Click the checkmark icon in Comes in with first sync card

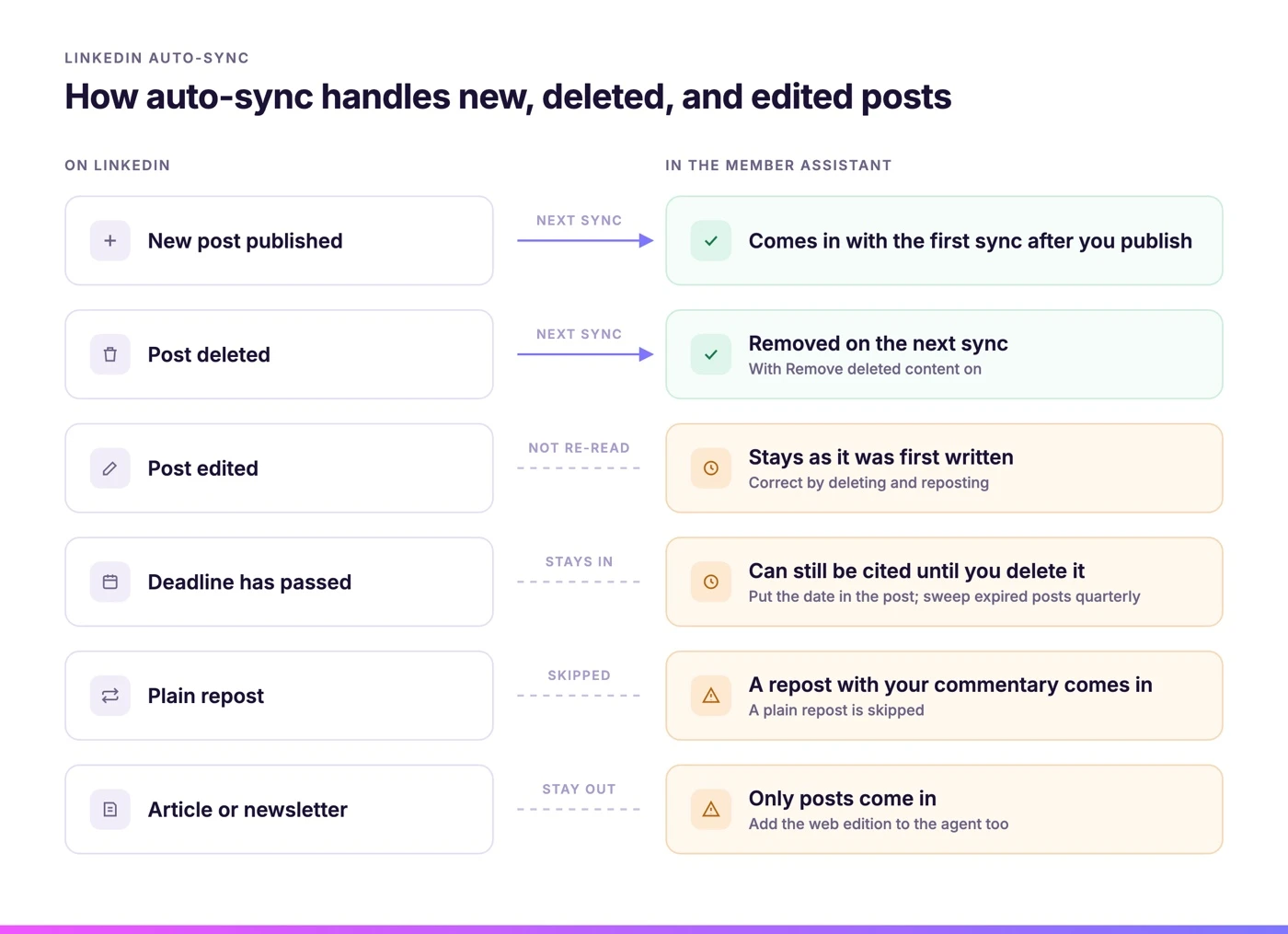[711, 241]
